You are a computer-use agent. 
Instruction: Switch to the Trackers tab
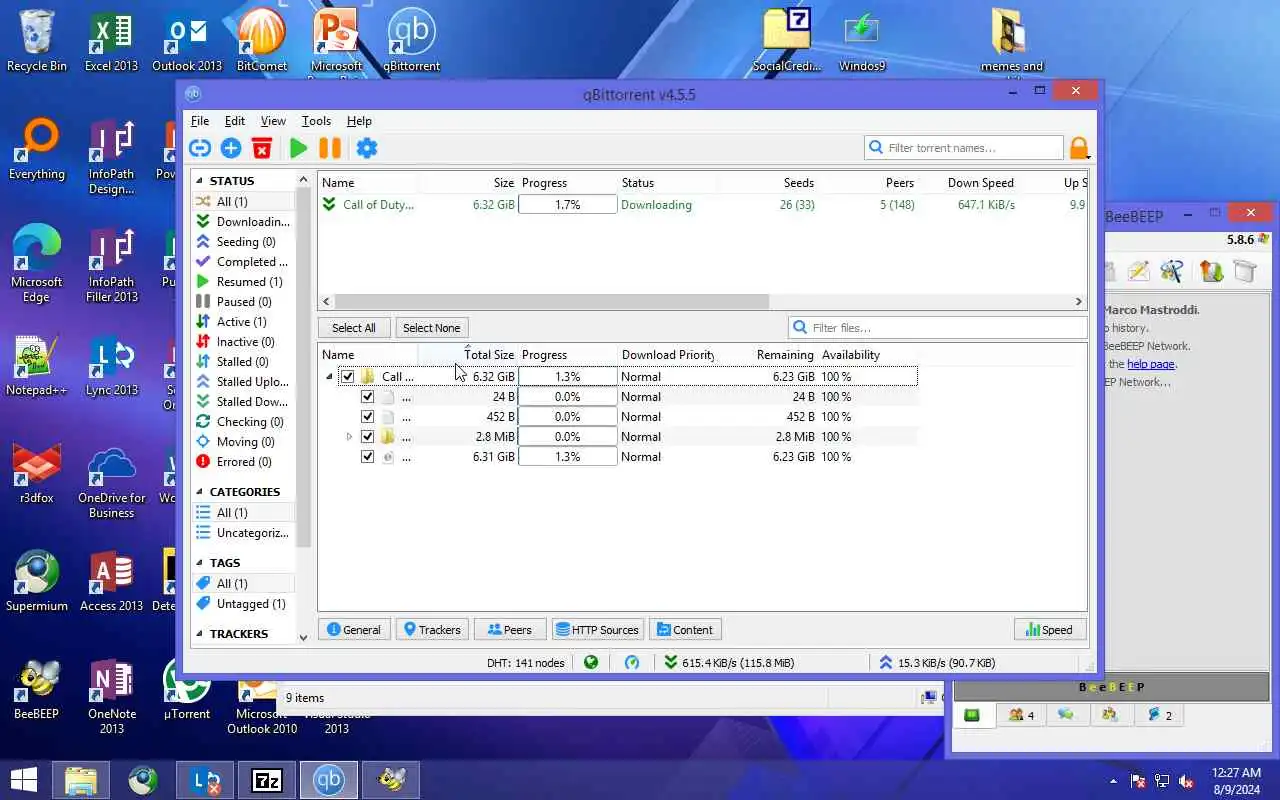coord(432,630)
